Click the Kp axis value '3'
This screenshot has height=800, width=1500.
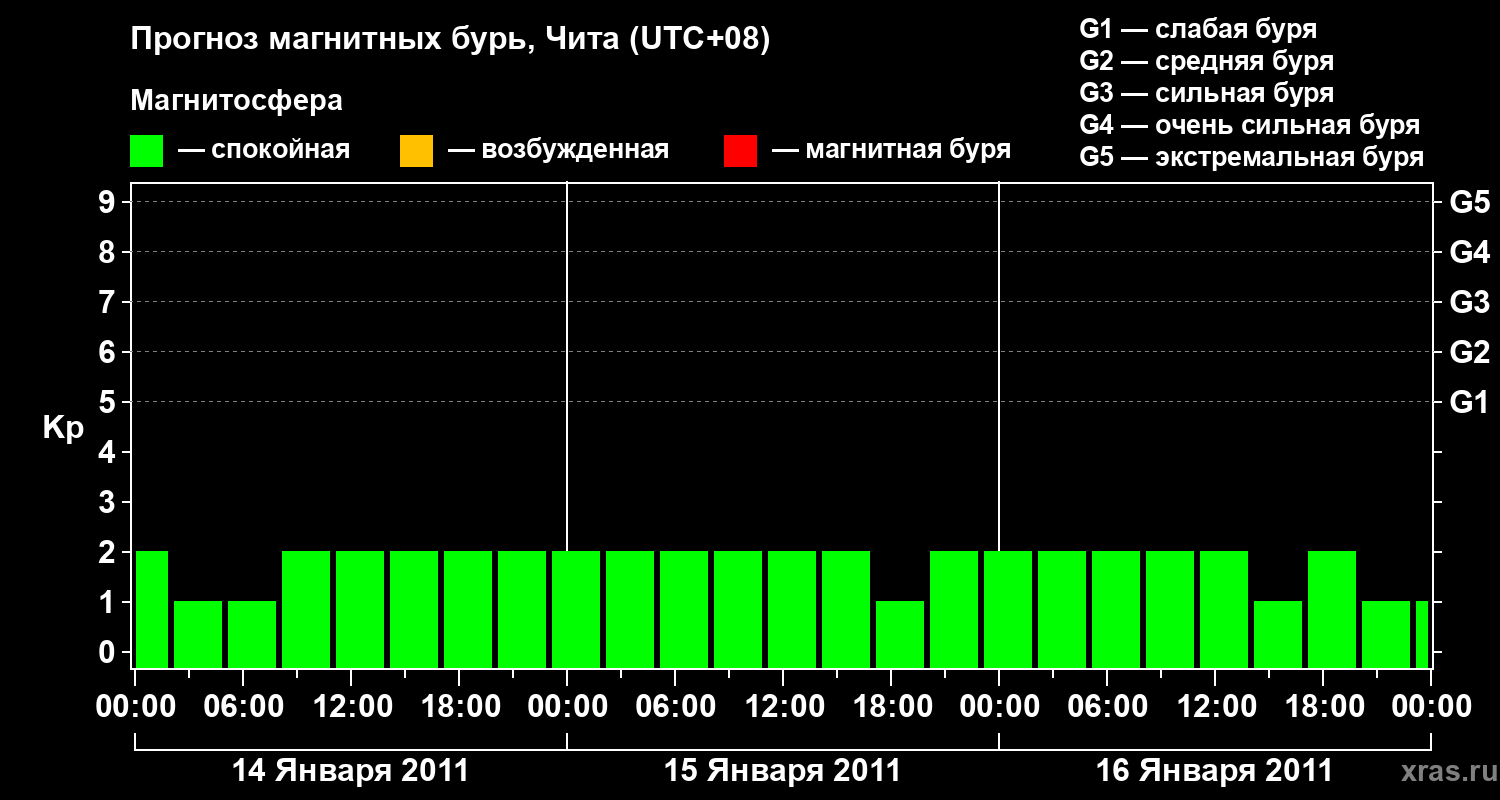coord(109,502)
